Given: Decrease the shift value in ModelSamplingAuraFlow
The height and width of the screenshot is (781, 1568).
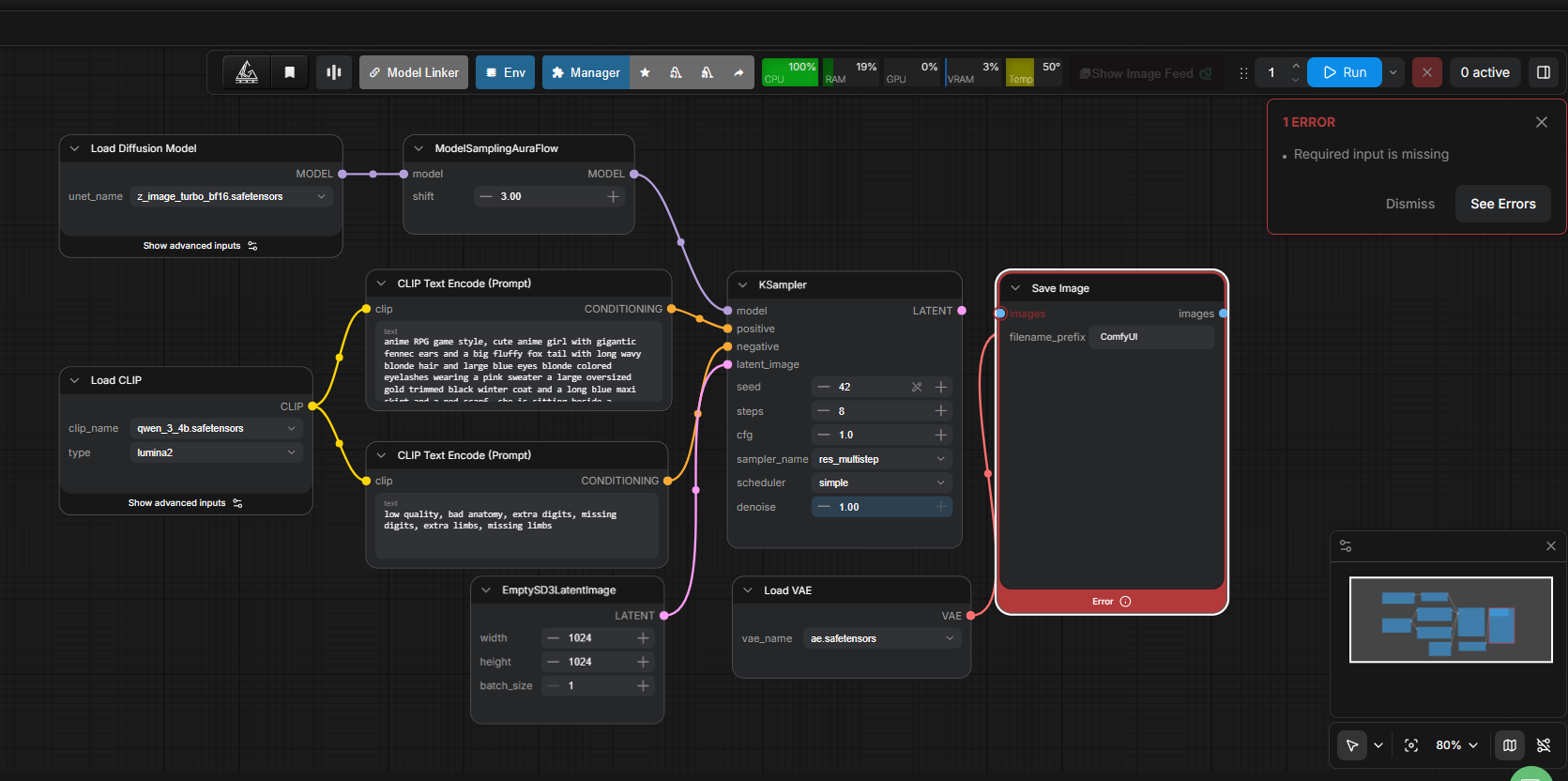Looking at the screenshot, I should pos(486,196).
